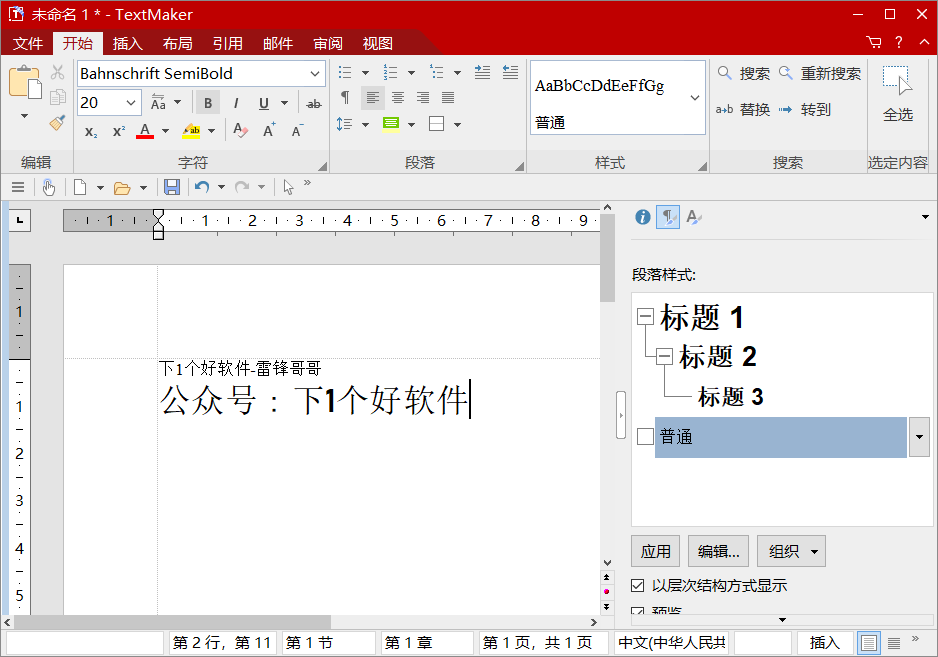The width and height of the screenshot is (938, 657).
Task: Click the strikethrough 'ab' icon
Action: [313, 103]
